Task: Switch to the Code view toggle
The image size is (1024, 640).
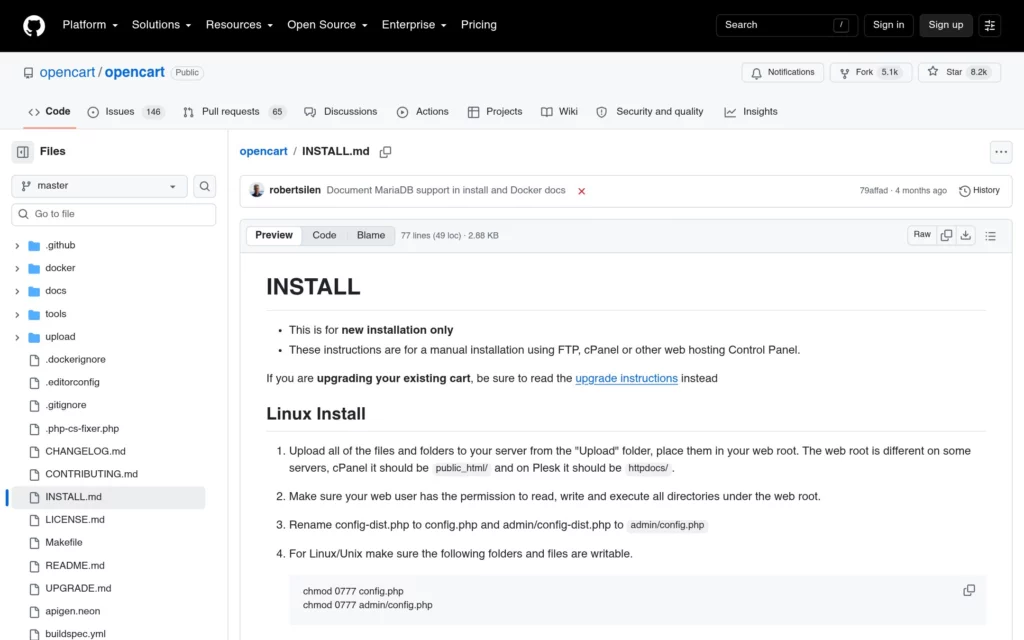Action: (324, 236)
